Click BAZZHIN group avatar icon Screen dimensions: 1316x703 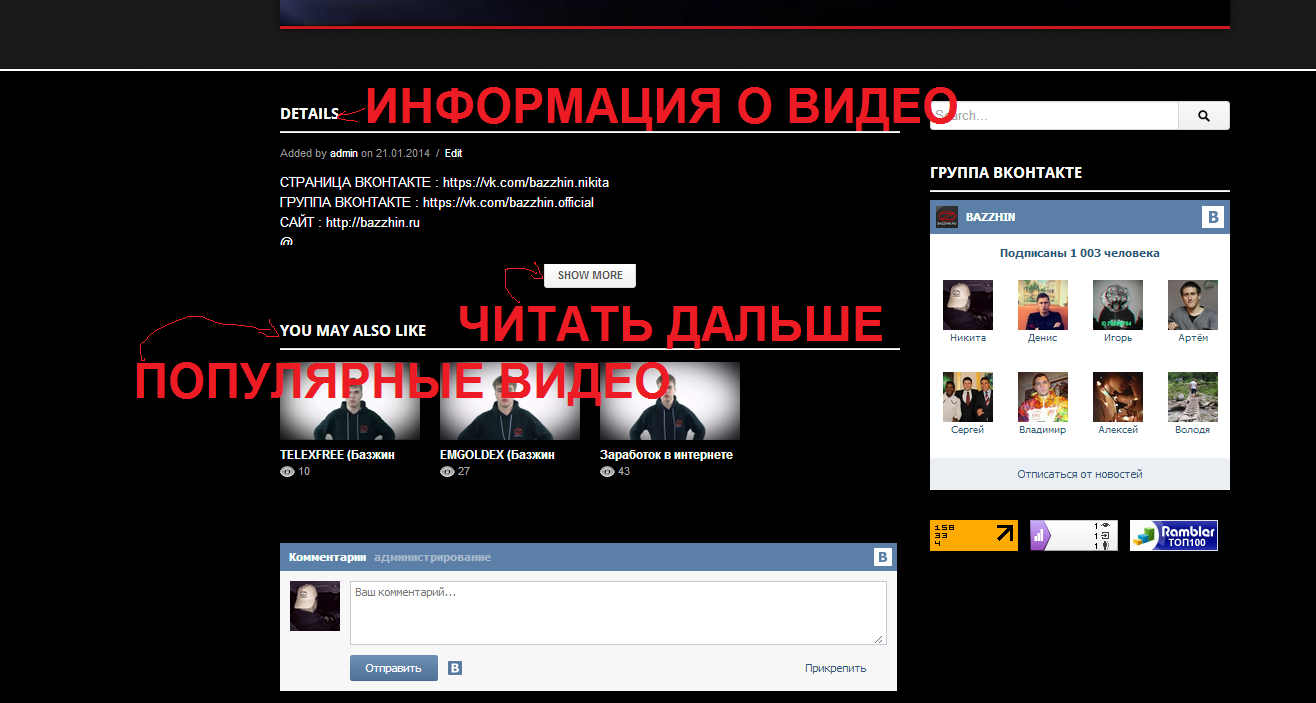click(947, 217)
